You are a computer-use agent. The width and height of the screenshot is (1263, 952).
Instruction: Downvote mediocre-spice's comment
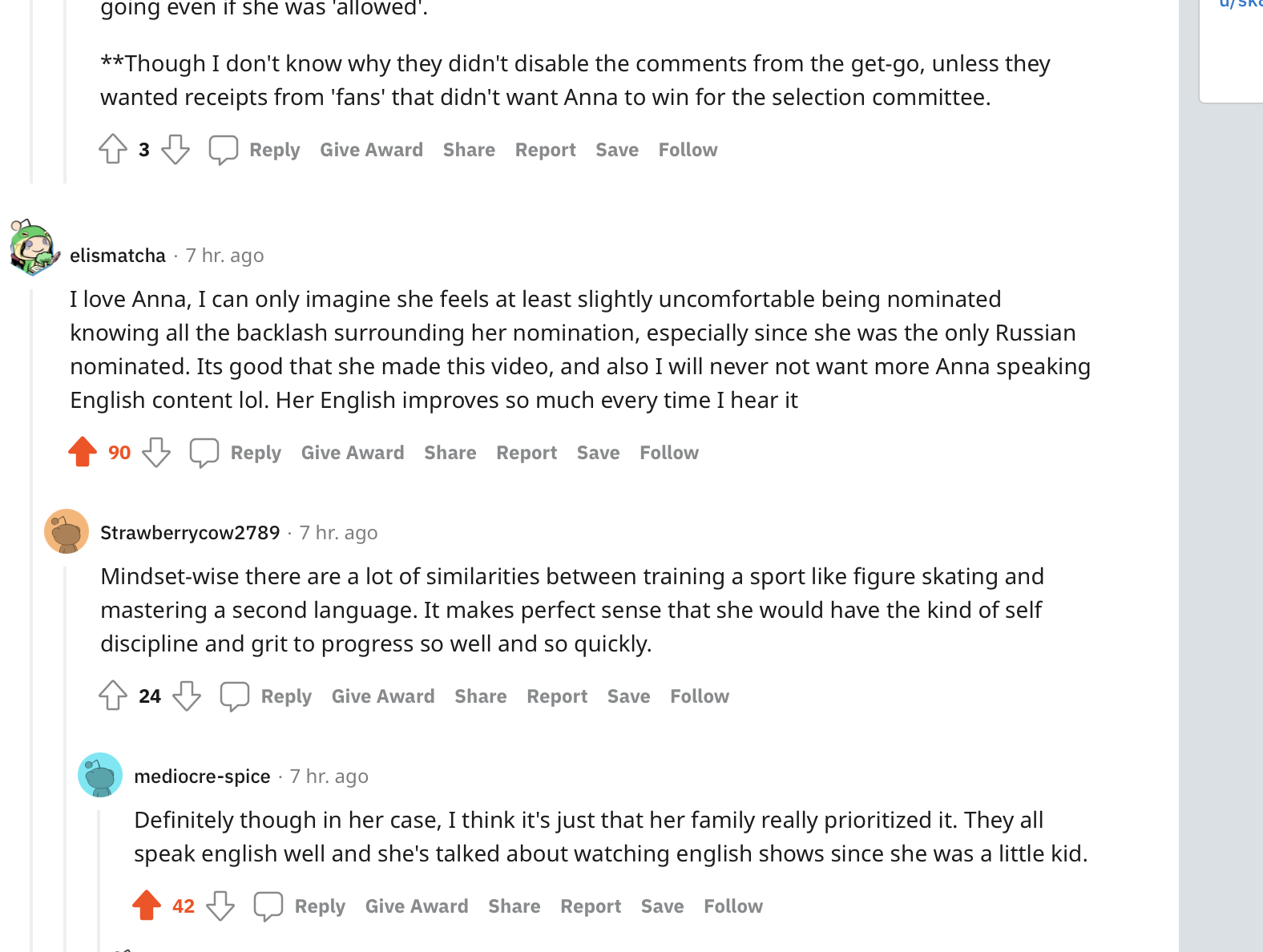coord(220,906)
